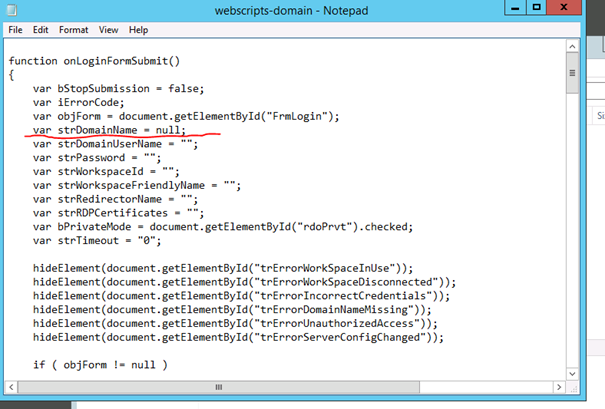Click the 'var strWorkspaceFriendlyName' line
Viewport: 605px width, 409px height.
point(137,186)
